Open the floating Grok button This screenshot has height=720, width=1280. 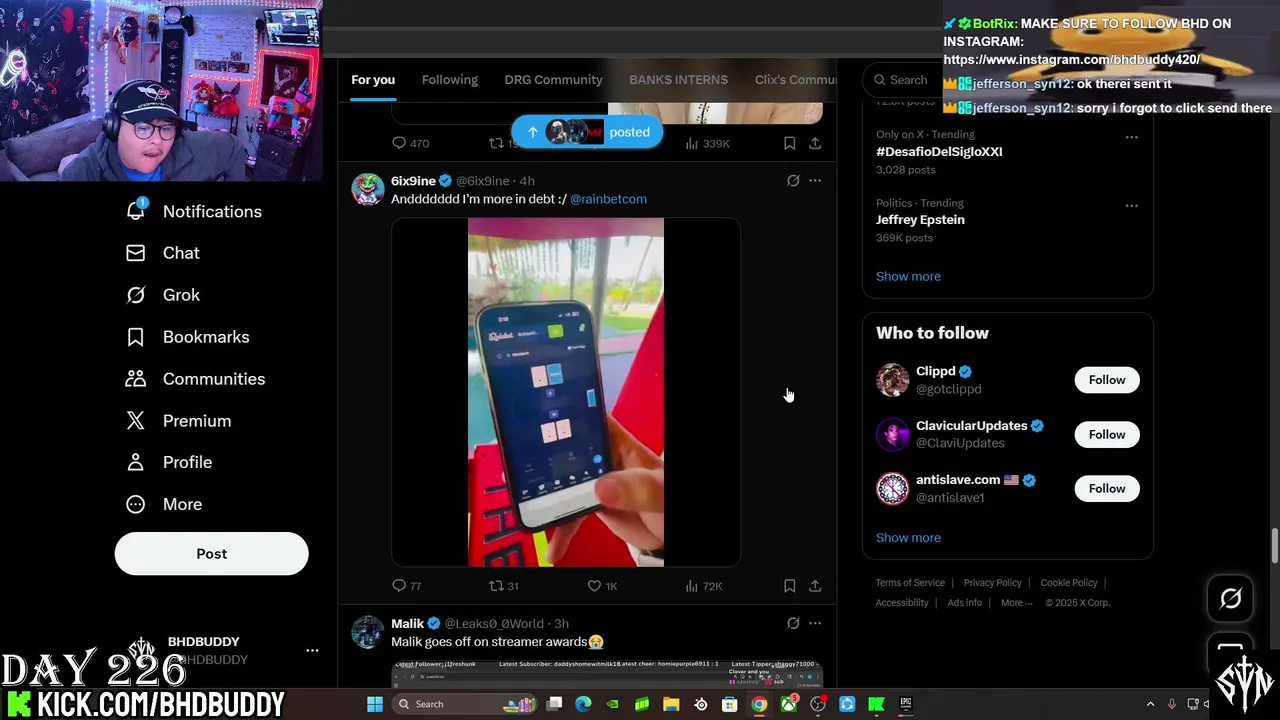pyautogui.click(x=1230, y=598)
